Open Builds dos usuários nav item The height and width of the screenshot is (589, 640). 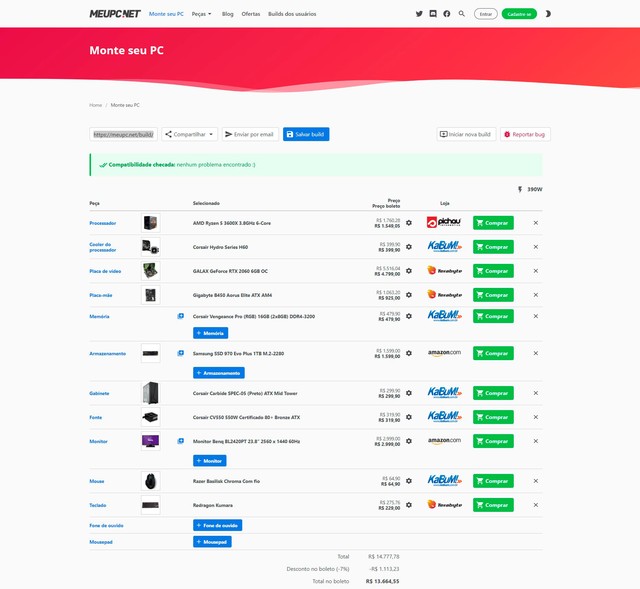point(292,14)
